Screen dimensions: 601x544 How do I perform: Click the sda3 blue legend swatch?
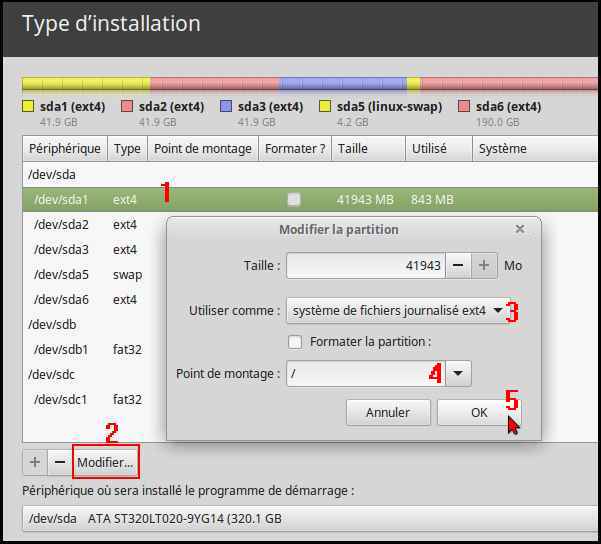point(226,106)
